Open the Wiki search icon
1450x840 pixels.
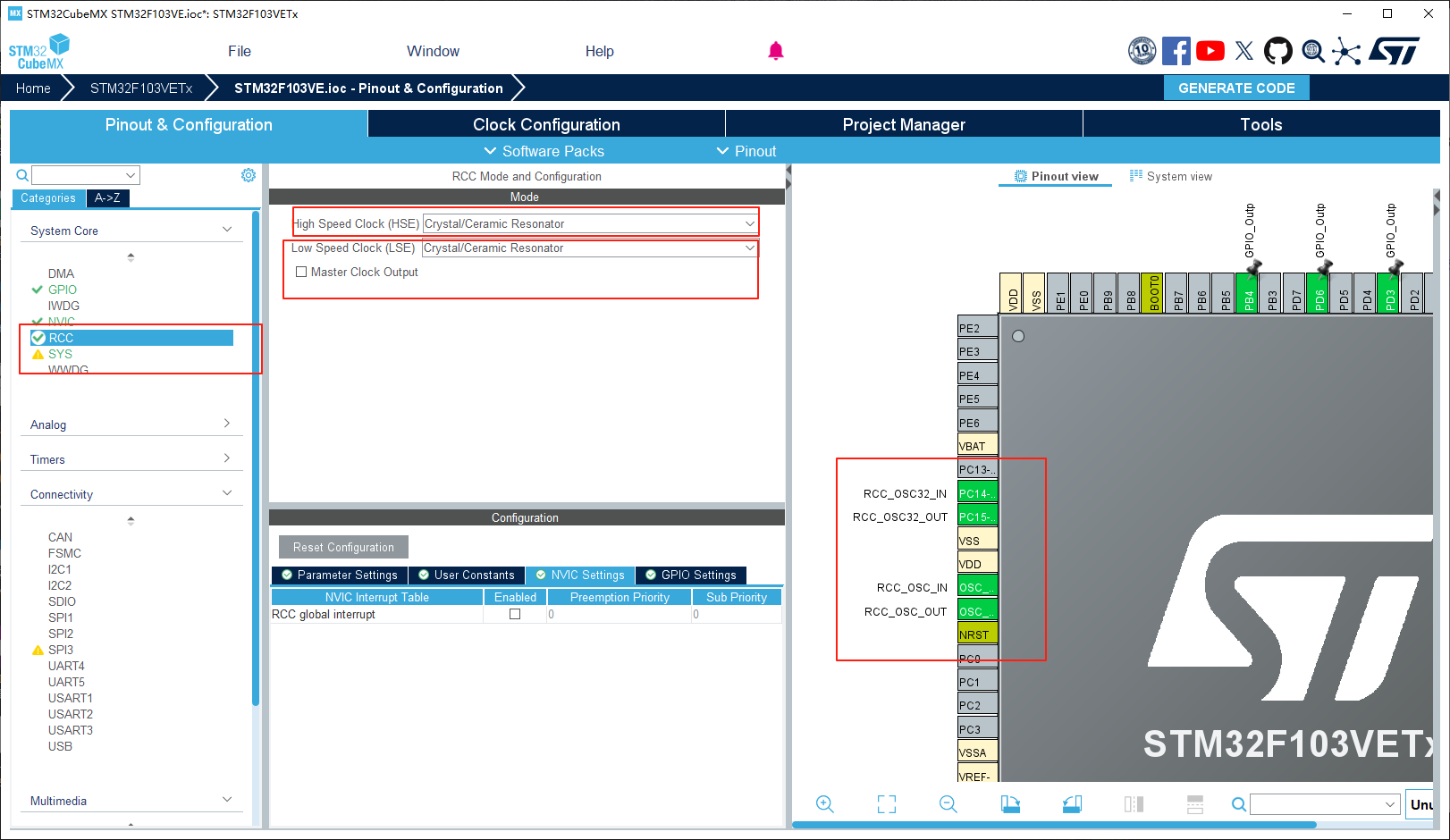[x=1312, y=51]
